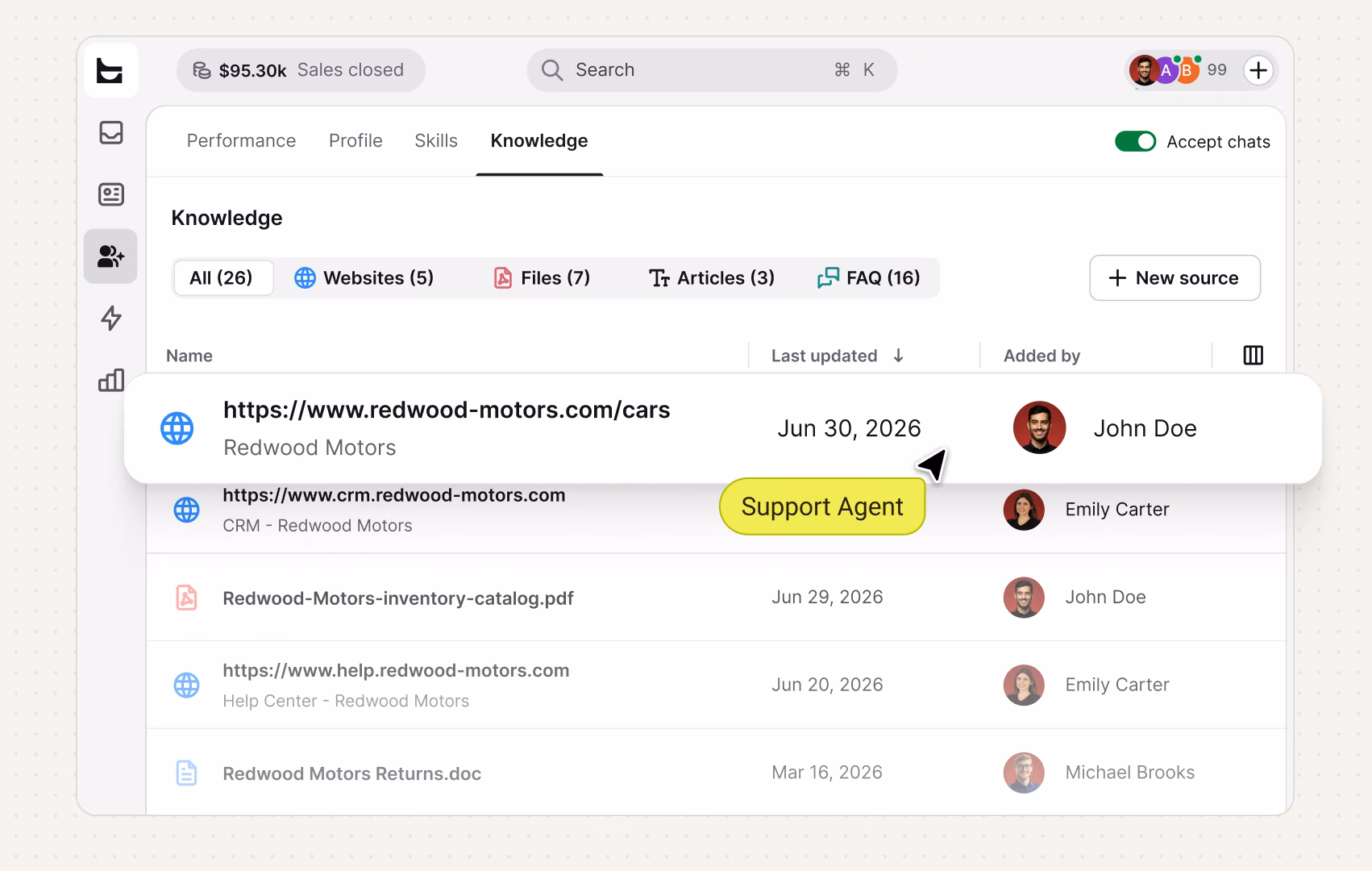Open the inbox icon in the sidebar
Image resolution: width=1372 pixels, height=871 pixels.
[111, 132]
